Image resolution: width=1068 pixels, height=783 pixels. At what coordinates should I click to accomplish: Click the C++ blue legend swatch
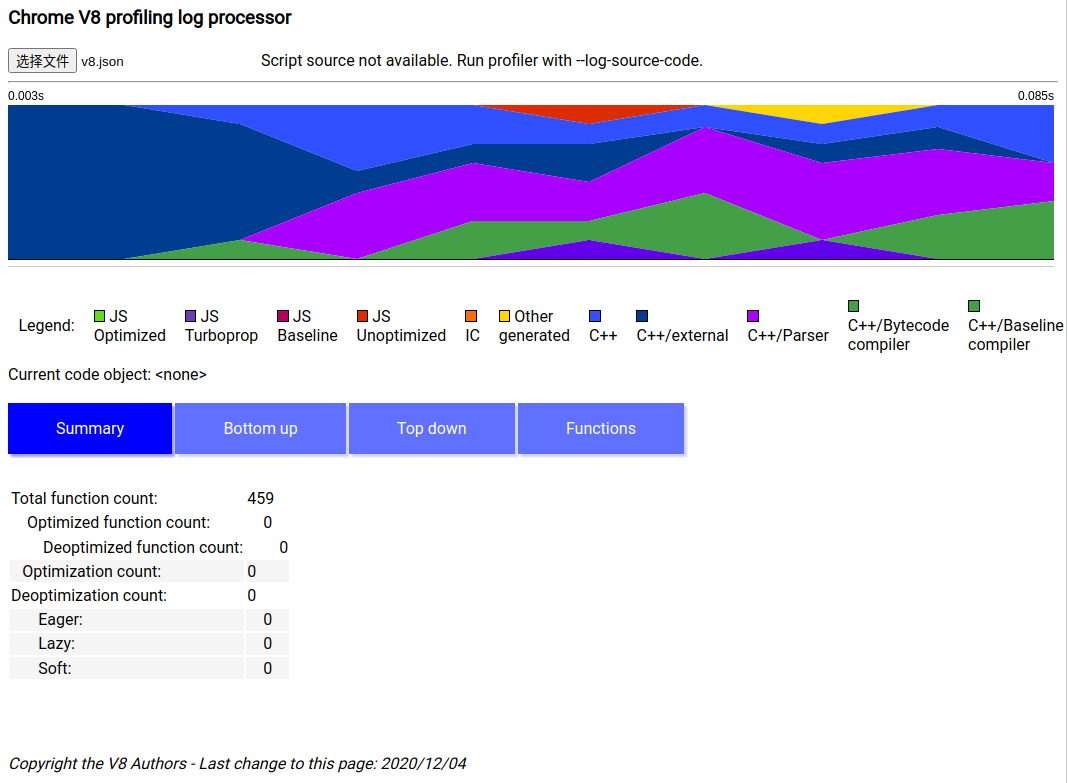595,316
